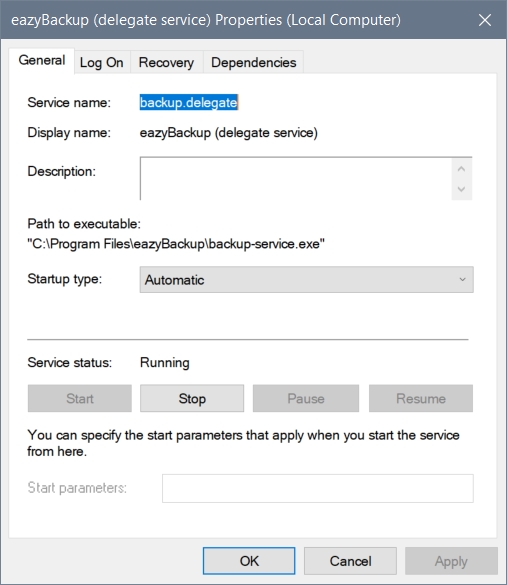507x585 pixels.
Task: Select the highlighted backup.delegate service name
Action: pos(189,102)
